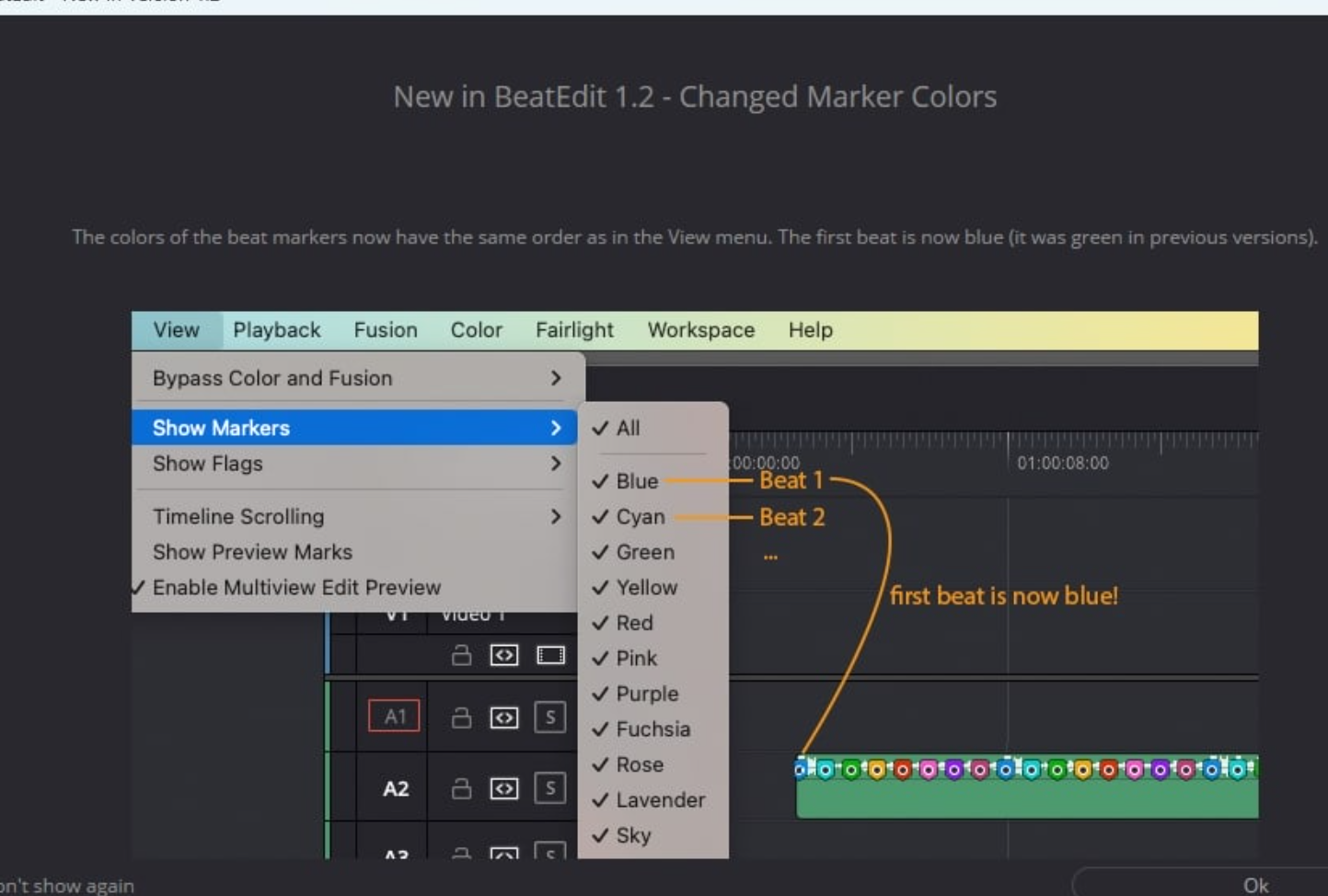Open the Fairlight menu in the menu bar
The image size is (1328, 896).
coord(574,330)
